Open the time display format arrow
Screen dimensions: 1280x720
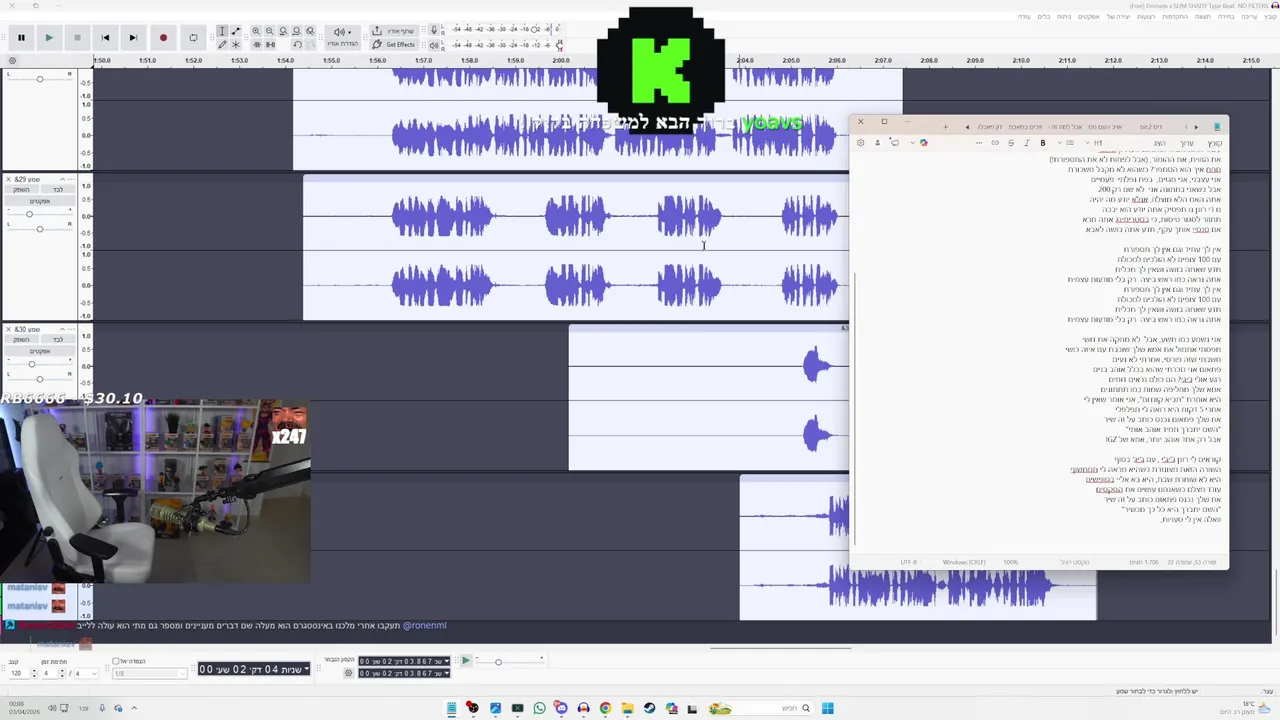[x=306, y=668]
